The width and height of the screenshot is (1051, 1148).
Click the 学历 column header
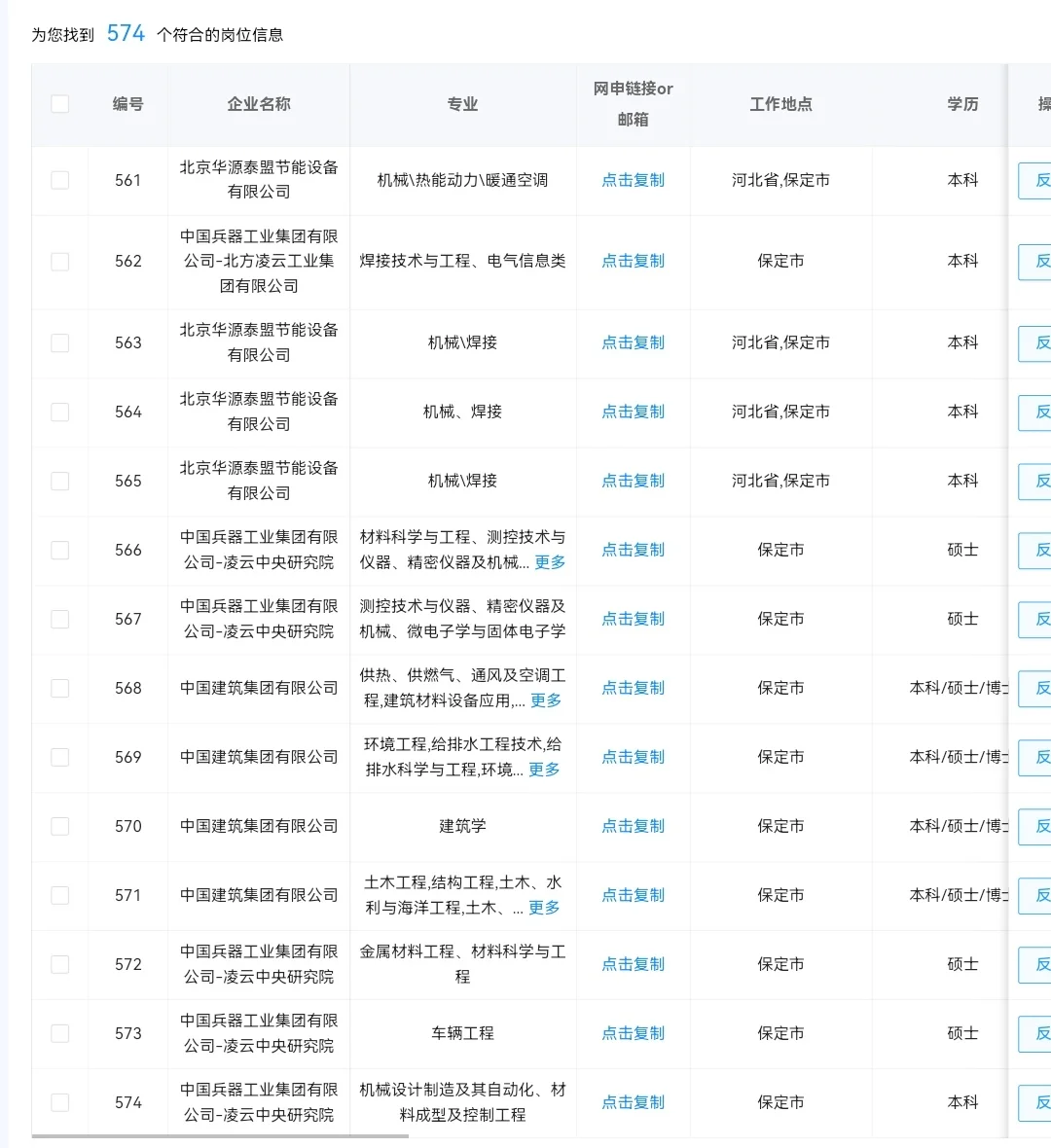[962, 104]
